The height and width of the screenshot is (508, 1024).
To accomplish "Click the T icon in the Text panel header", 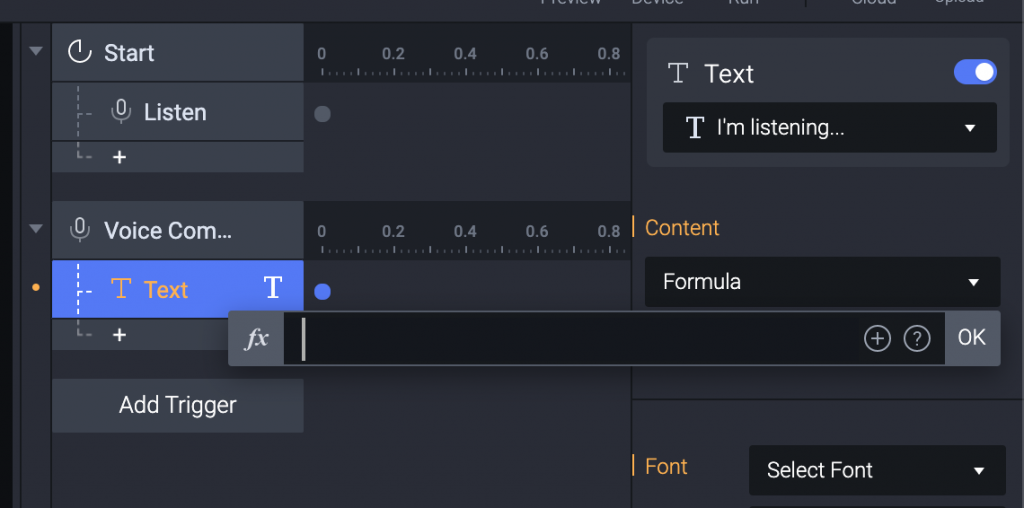I will pyautogui.click(x=678, y=73).
